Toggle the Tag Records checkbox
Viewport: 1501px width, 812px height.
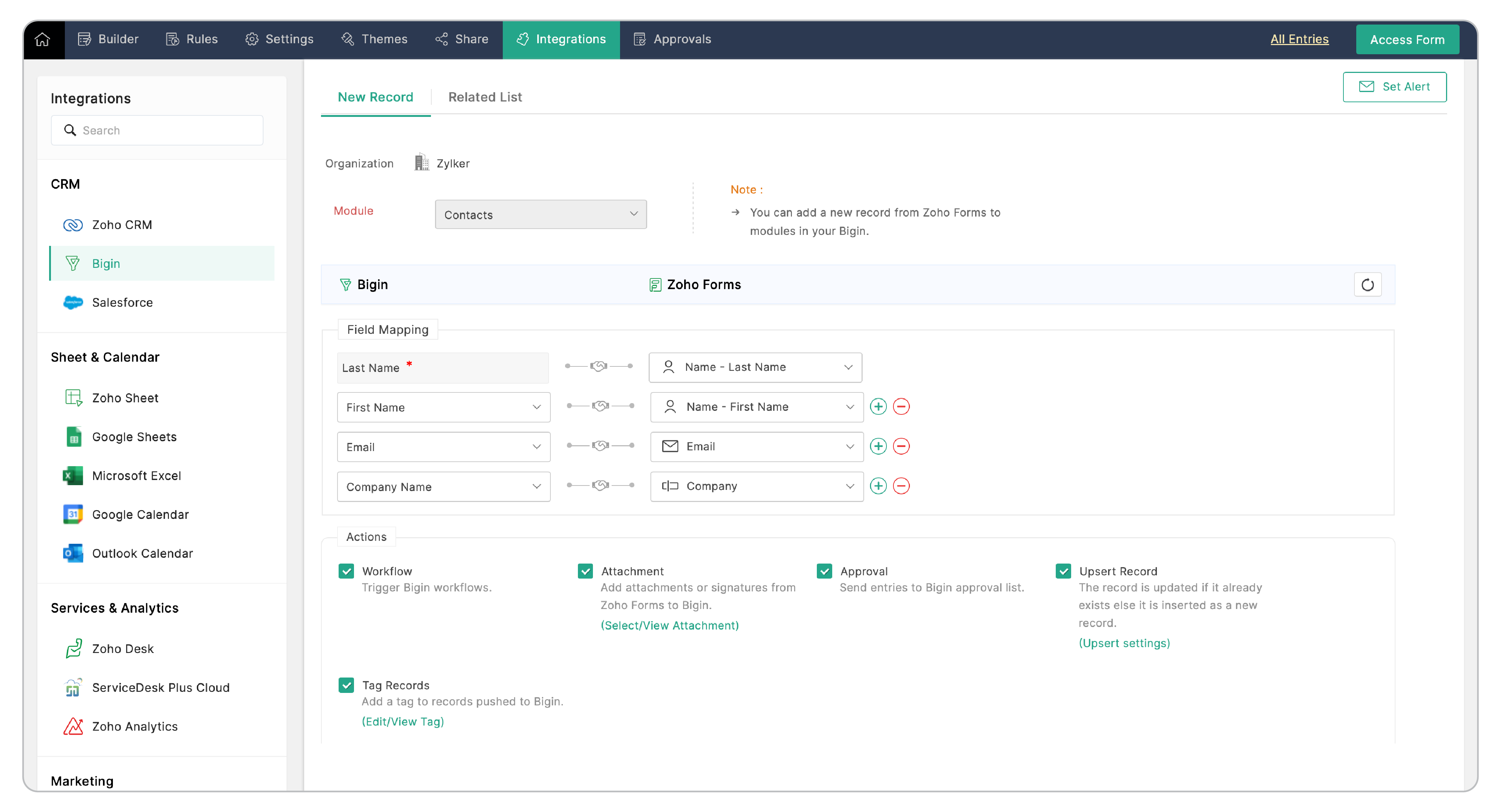coord(346,685)
